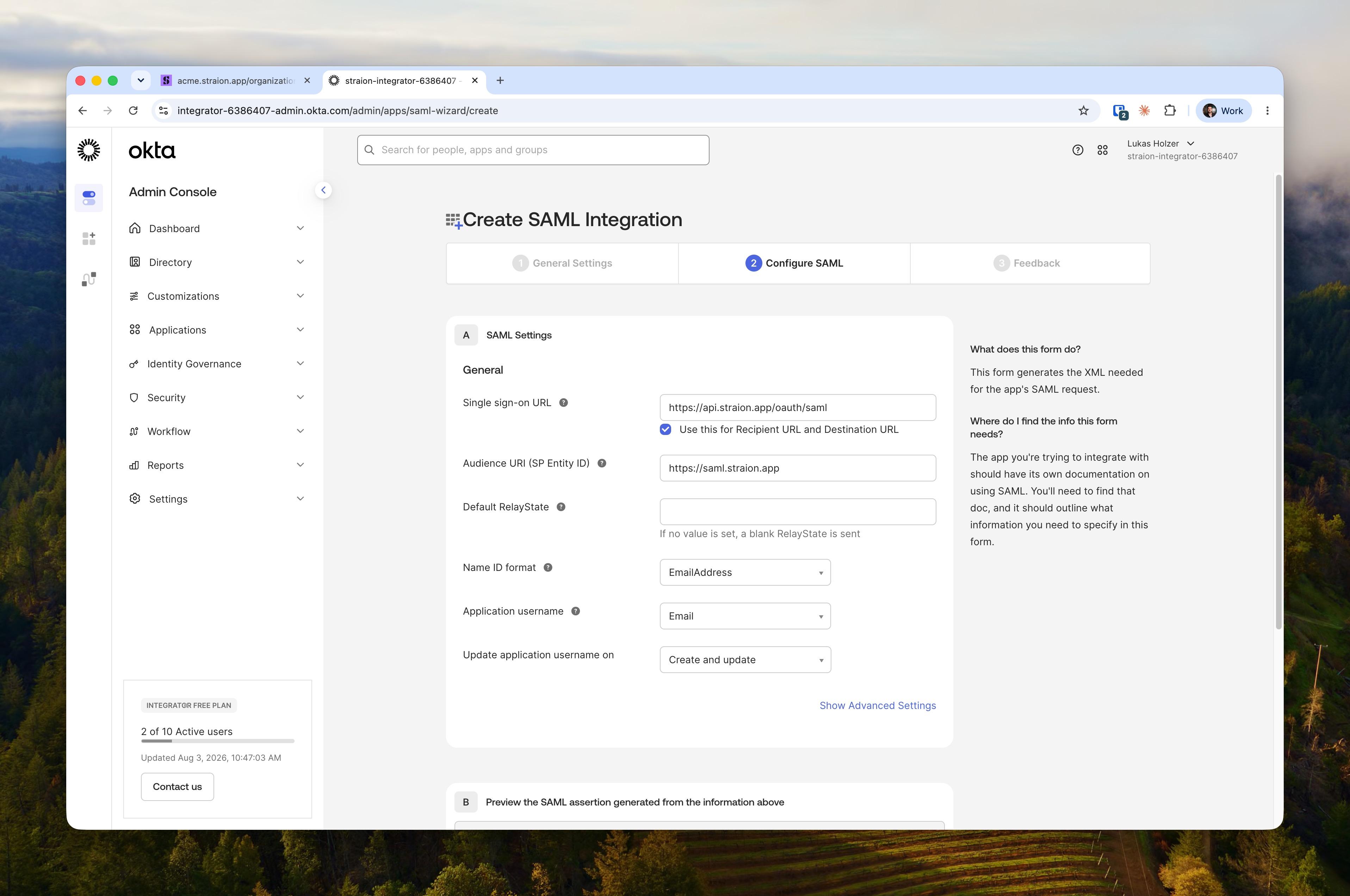Open Chrome's three-dot menu
This screenshot has height=896, width=1350.
click(x=1267, y=111)
